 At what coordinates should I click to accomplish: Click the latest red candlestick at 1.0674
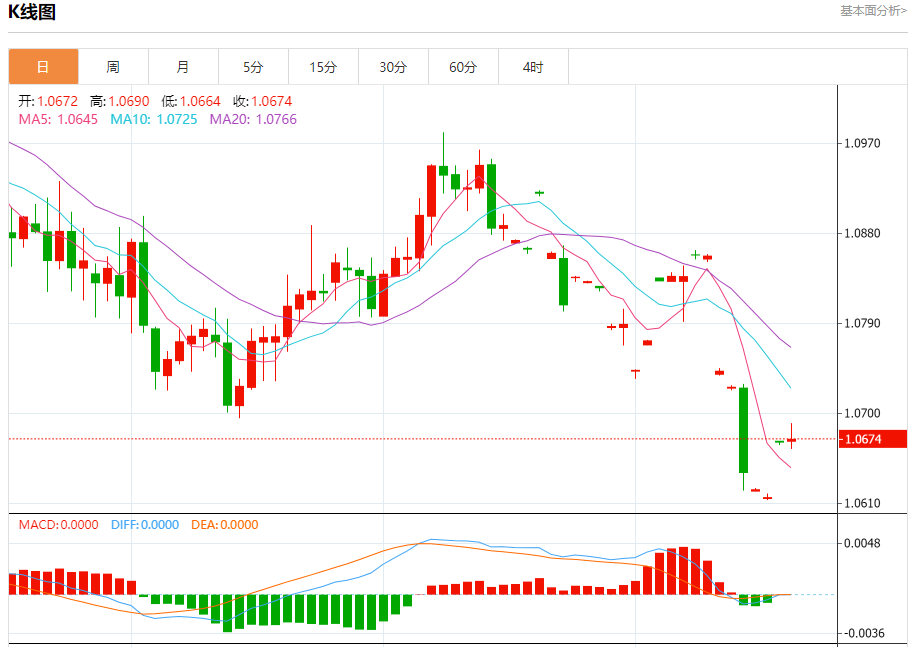[x=791, y=439]
